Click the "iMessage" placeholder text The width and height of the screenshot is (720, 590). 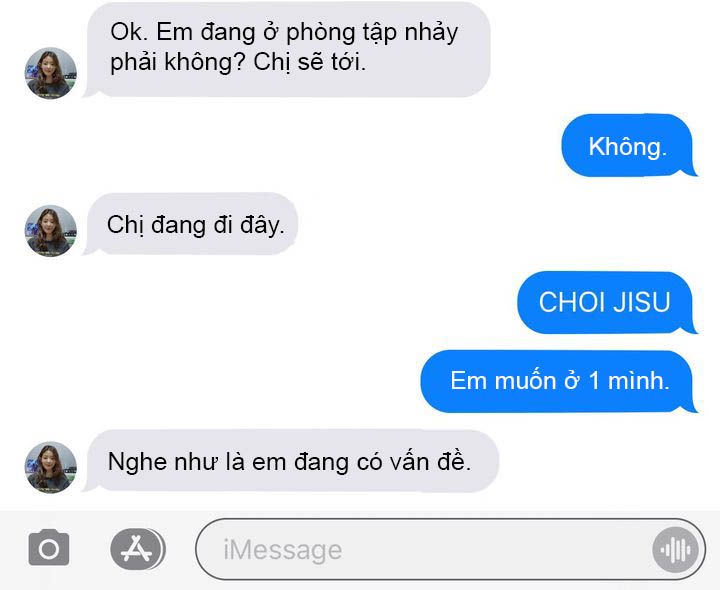pos(283,550)
